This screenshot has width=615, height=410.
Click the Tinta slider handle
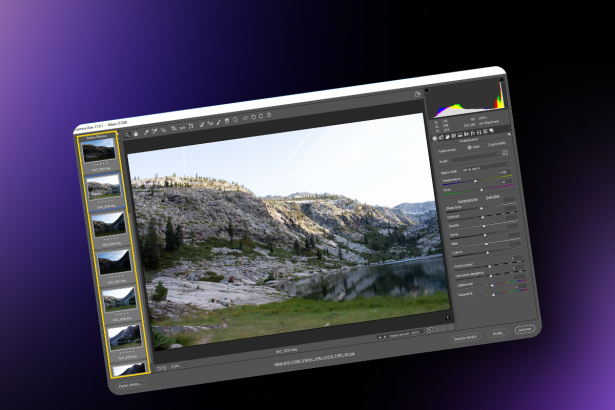(481, 190)
